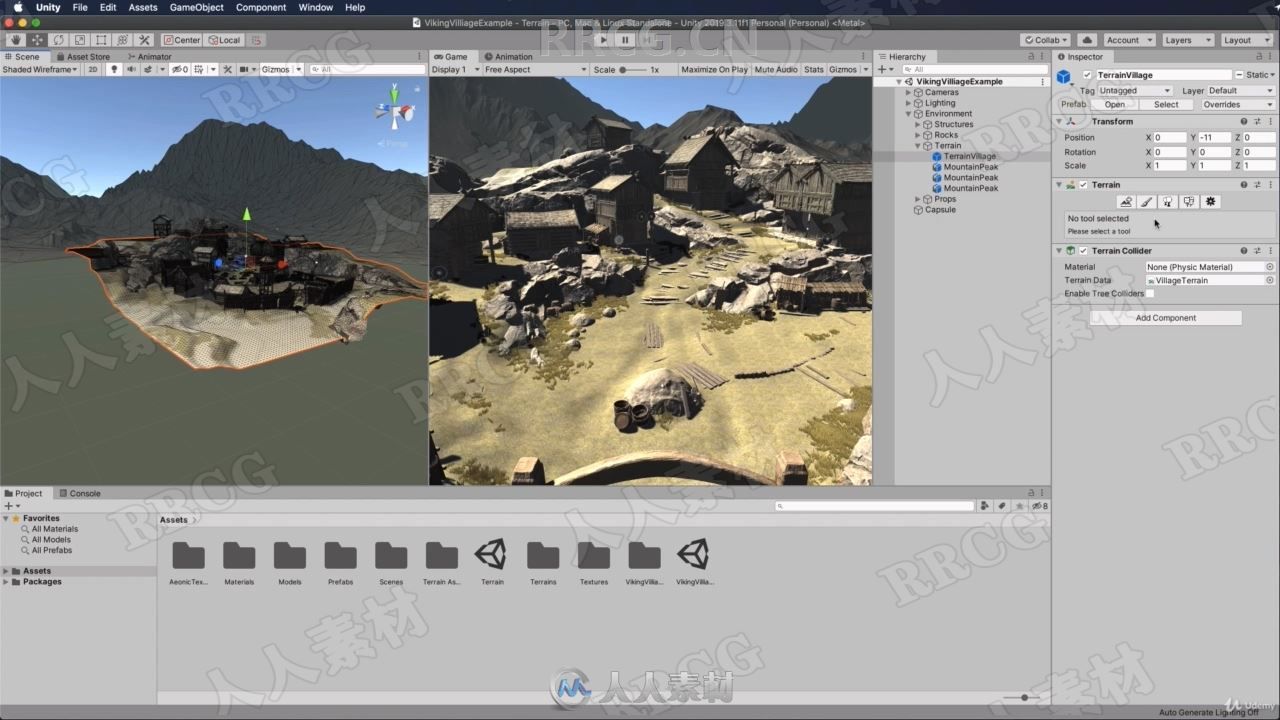1280x720 pixels.
Task: Lock the Inspector panel
Action: point(1258,57)
